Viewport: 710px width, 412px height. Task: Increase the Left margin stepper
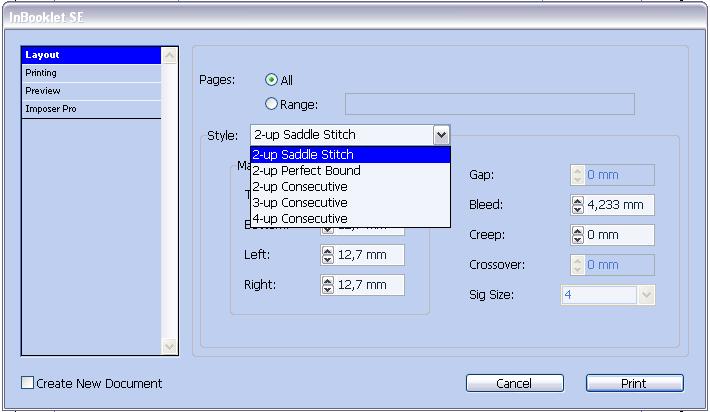(327, 250)
